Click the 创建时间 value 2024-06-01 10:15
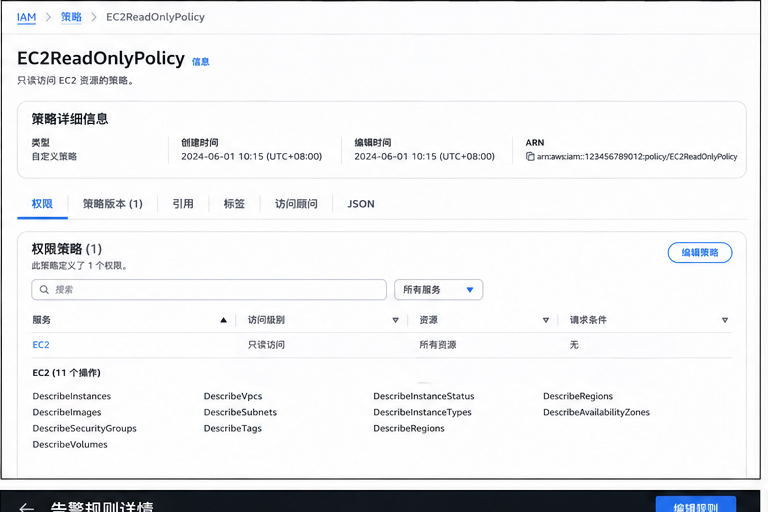This screenshot has height=512, width=768. [252, 157]
